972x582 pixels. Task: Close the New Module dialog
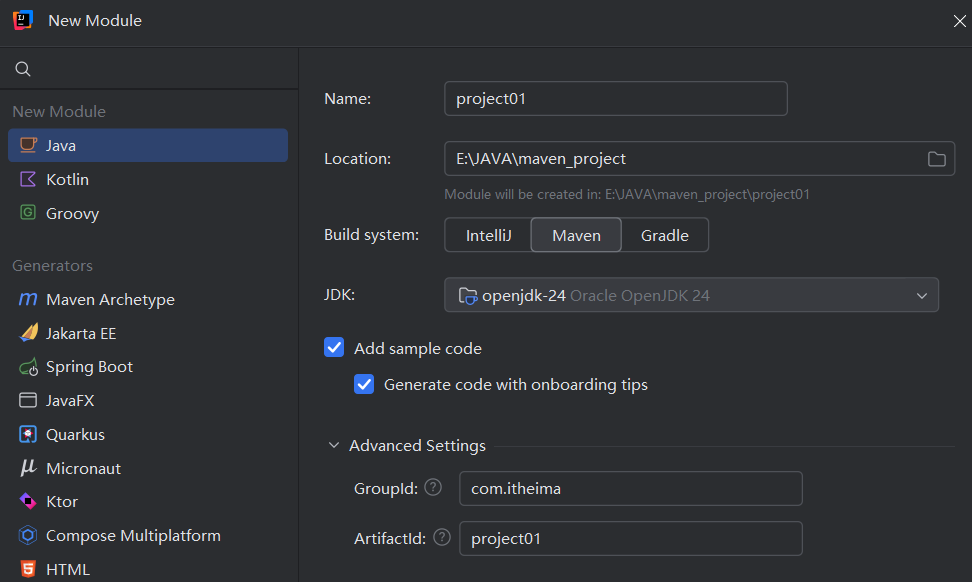pyautogui.click(x=959, y=21)
